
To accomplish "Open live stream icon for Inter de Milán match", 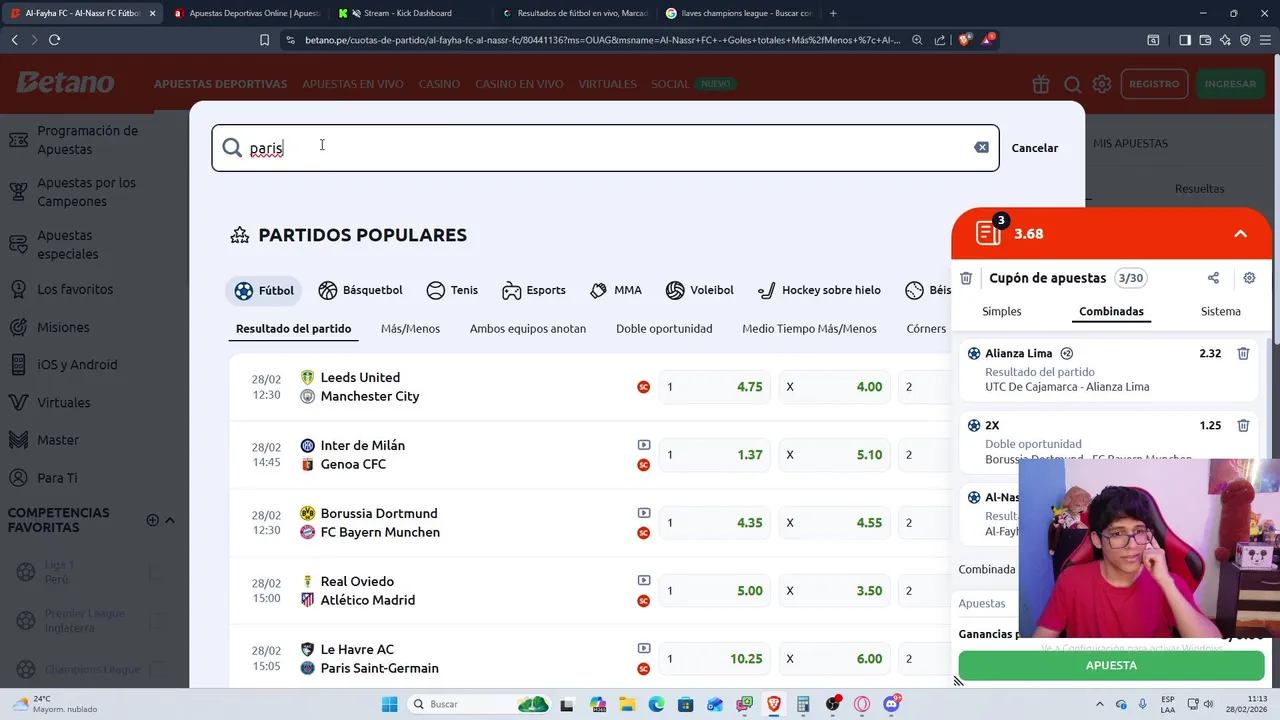I will click(644, 445).
